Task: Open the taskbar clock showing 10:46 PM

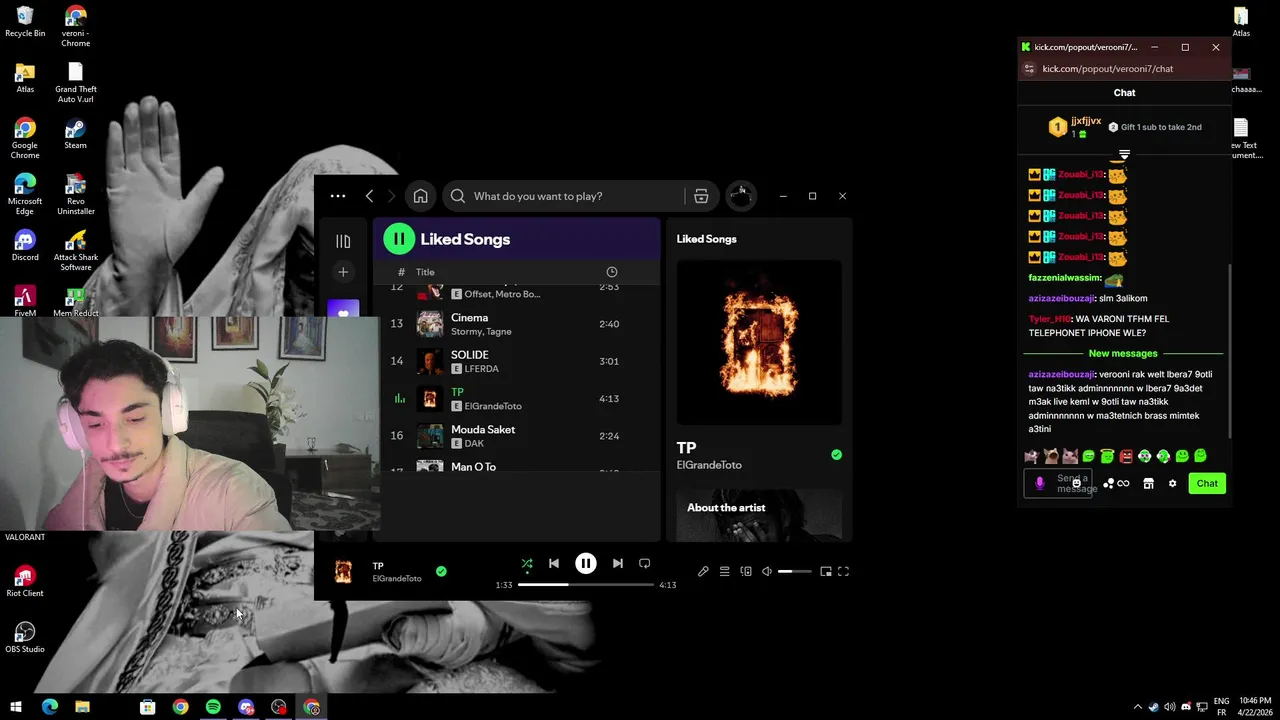Action: tap(1255, 707)
